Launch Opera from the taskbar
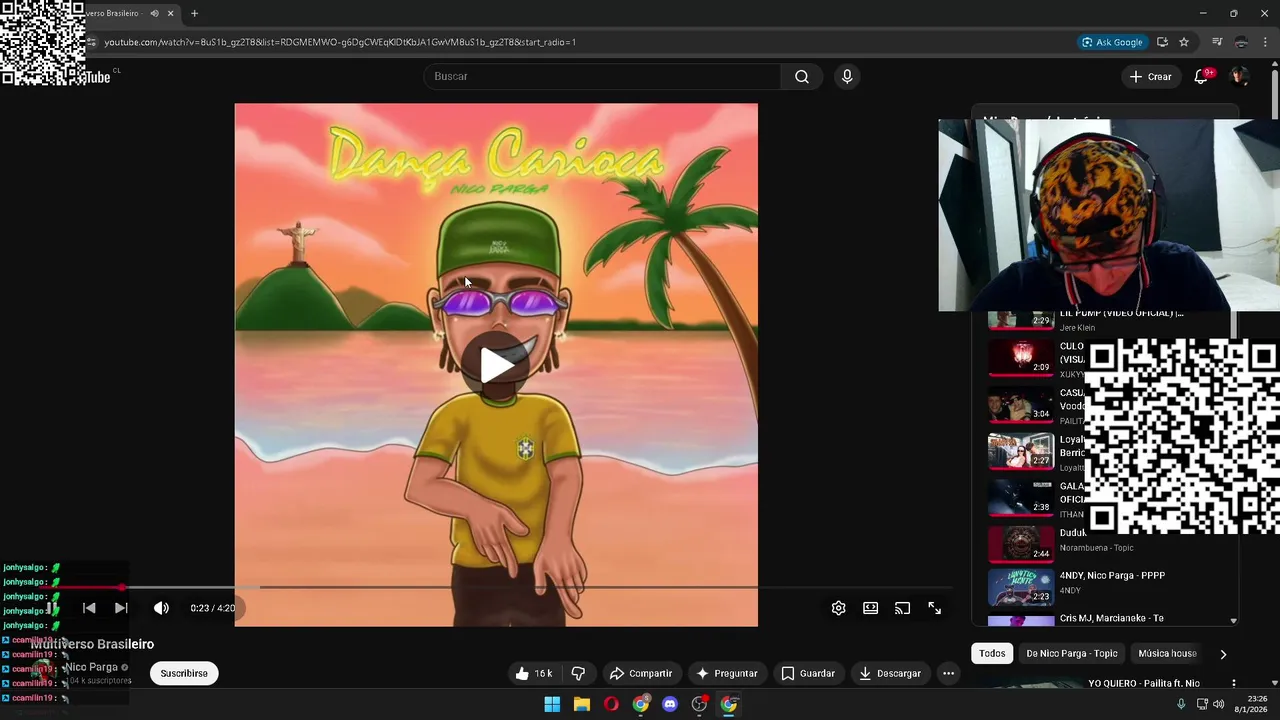The width and height of the screenshot is (1280, 720). [611, 704]
